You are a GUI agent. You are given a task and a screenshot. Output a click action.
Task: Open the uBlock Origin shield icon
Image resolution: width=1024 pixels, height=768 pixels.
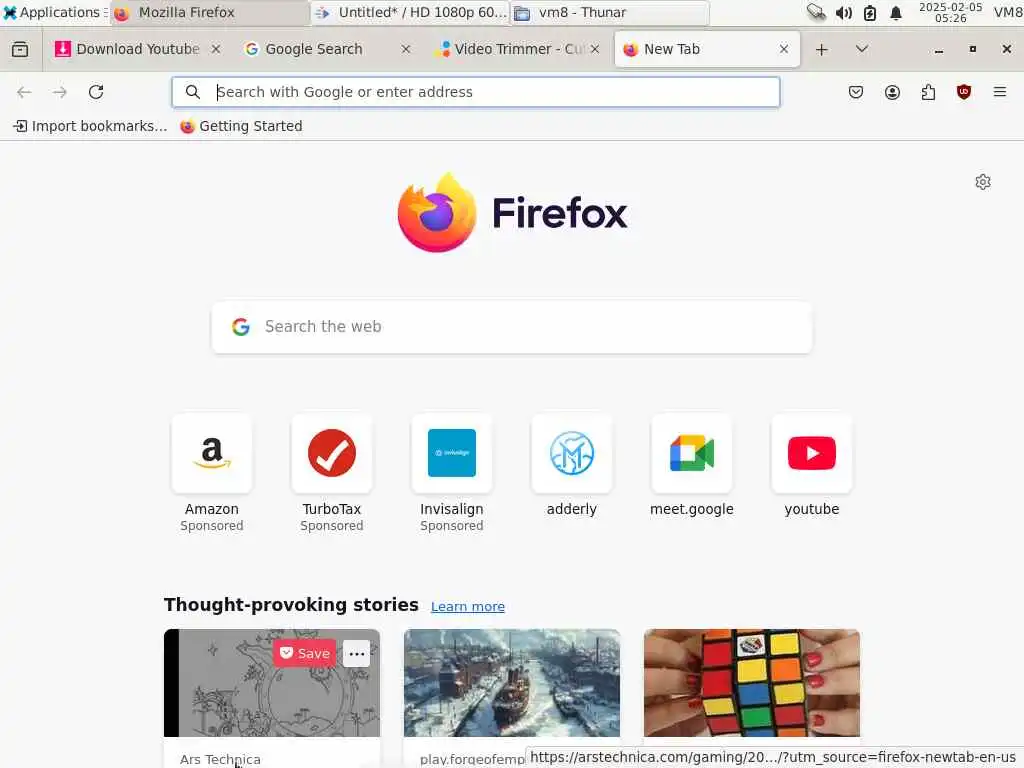(963, 92)
